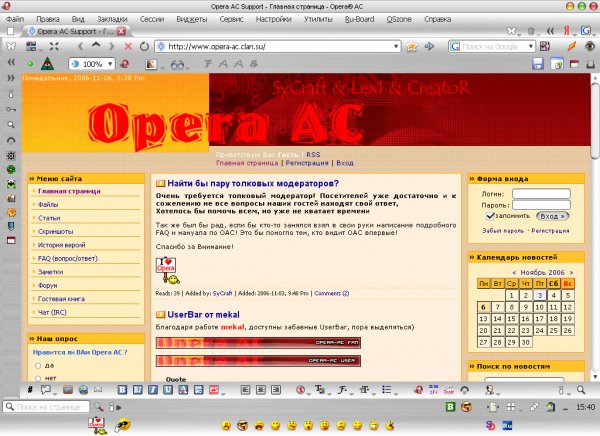Image resolution: width=600 pixels, height=436 pixels.
Task: Click the up-arrow navigation icon
Action: pos(96,46)
